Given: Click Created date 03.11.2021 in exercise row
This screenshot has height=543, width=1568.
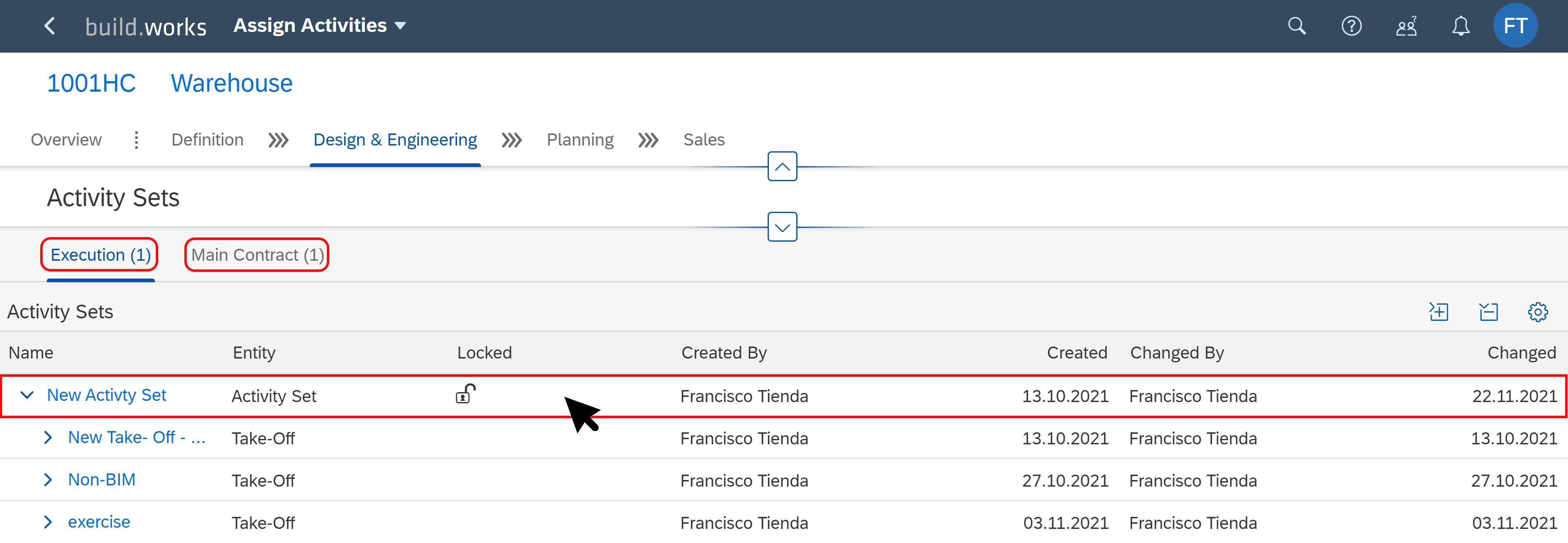Looking at the screenshot, I should click(x=1066, y=523).
